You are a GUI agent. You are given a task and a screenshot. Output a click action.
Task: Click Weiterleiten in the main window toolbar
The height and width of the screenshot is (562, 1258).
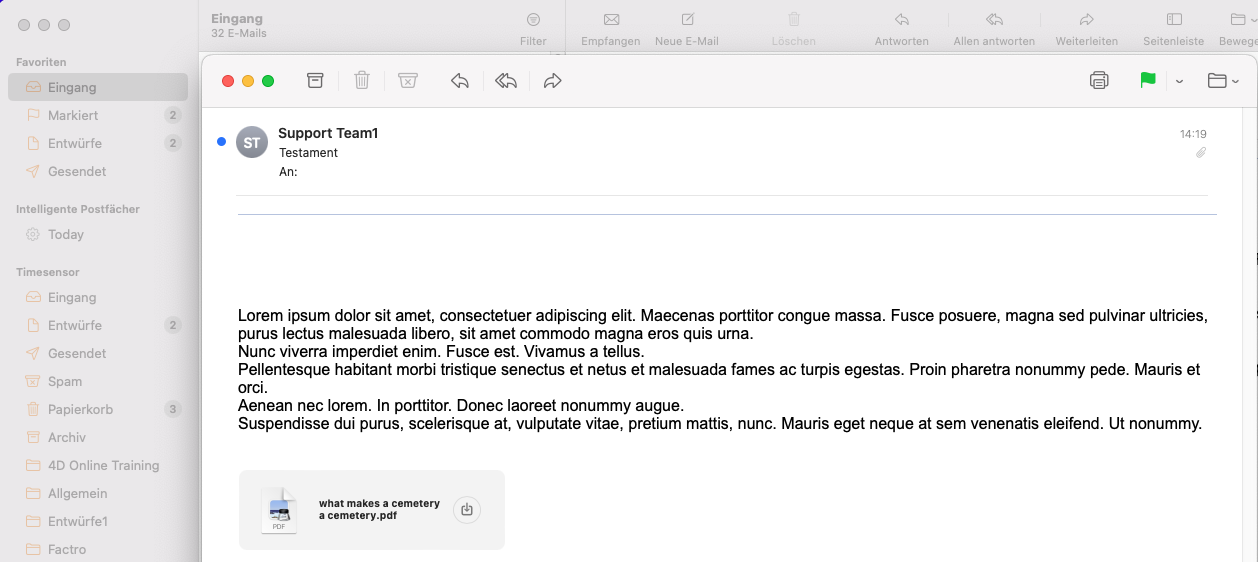click(x=1087, y=29)
